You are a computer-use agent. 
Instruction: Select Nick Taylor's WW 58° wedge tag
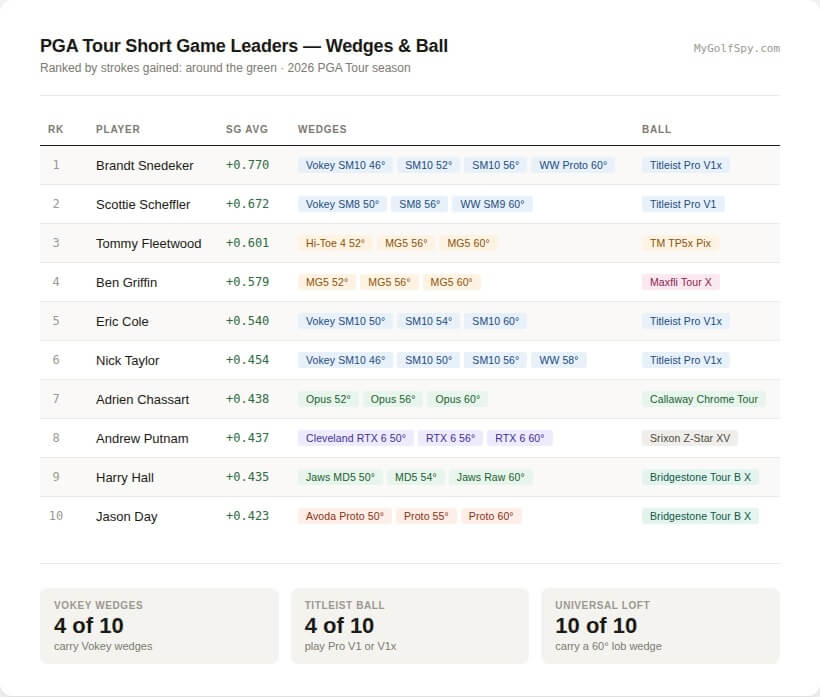pyautogui.click(x=559, y=360)
